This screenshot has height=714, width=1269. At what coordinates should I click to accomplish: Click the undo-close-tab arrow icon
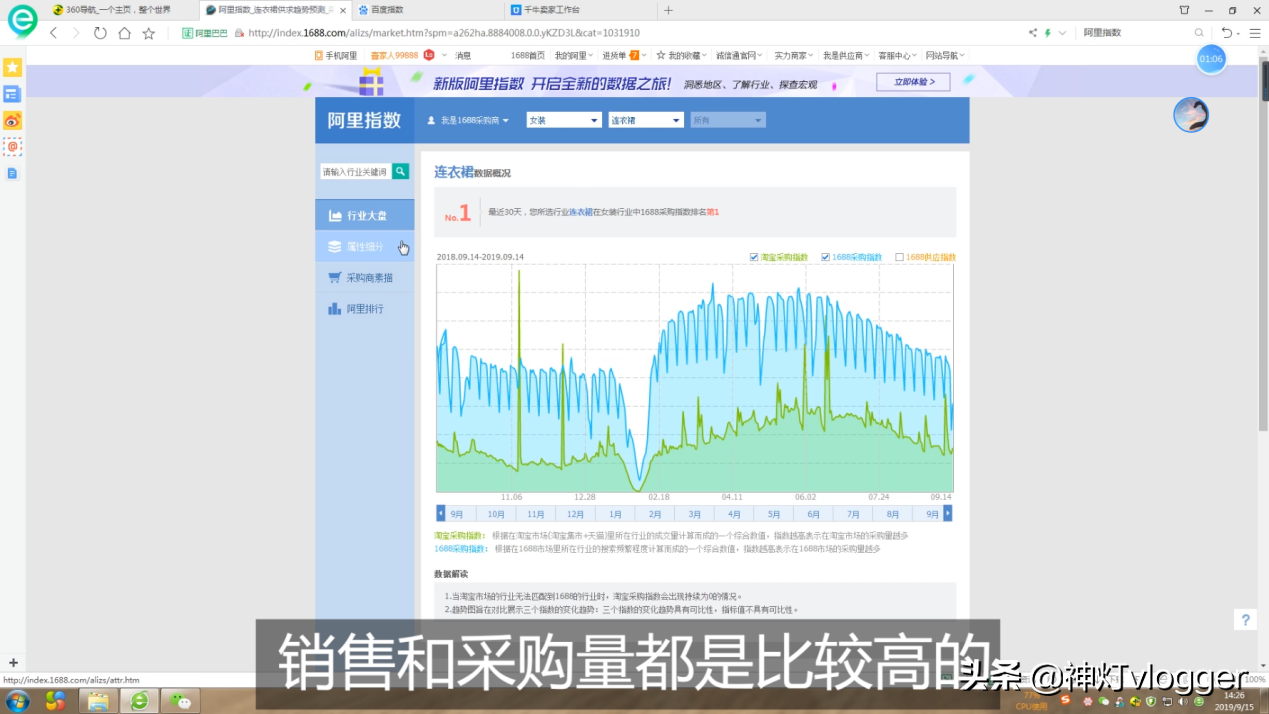pyautogui.click(x=1227, y=33)
